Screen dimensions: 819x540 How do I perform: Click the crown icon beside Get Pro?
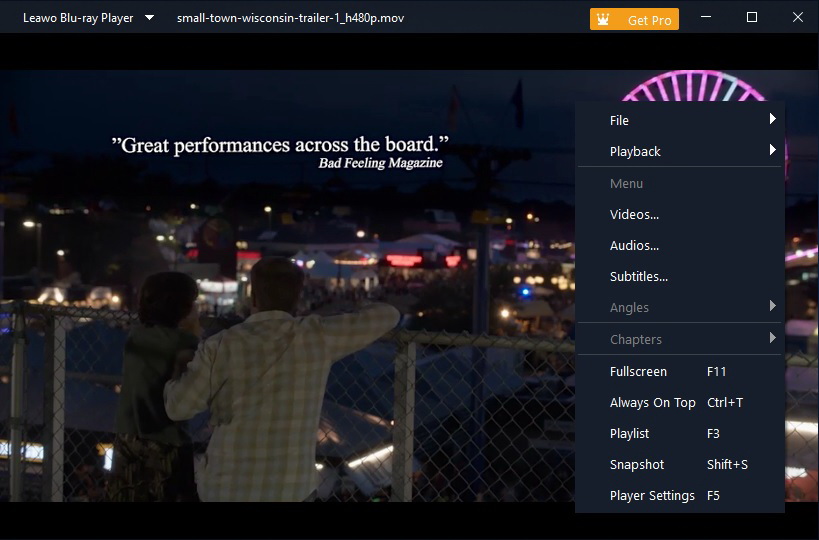(603, 19)
